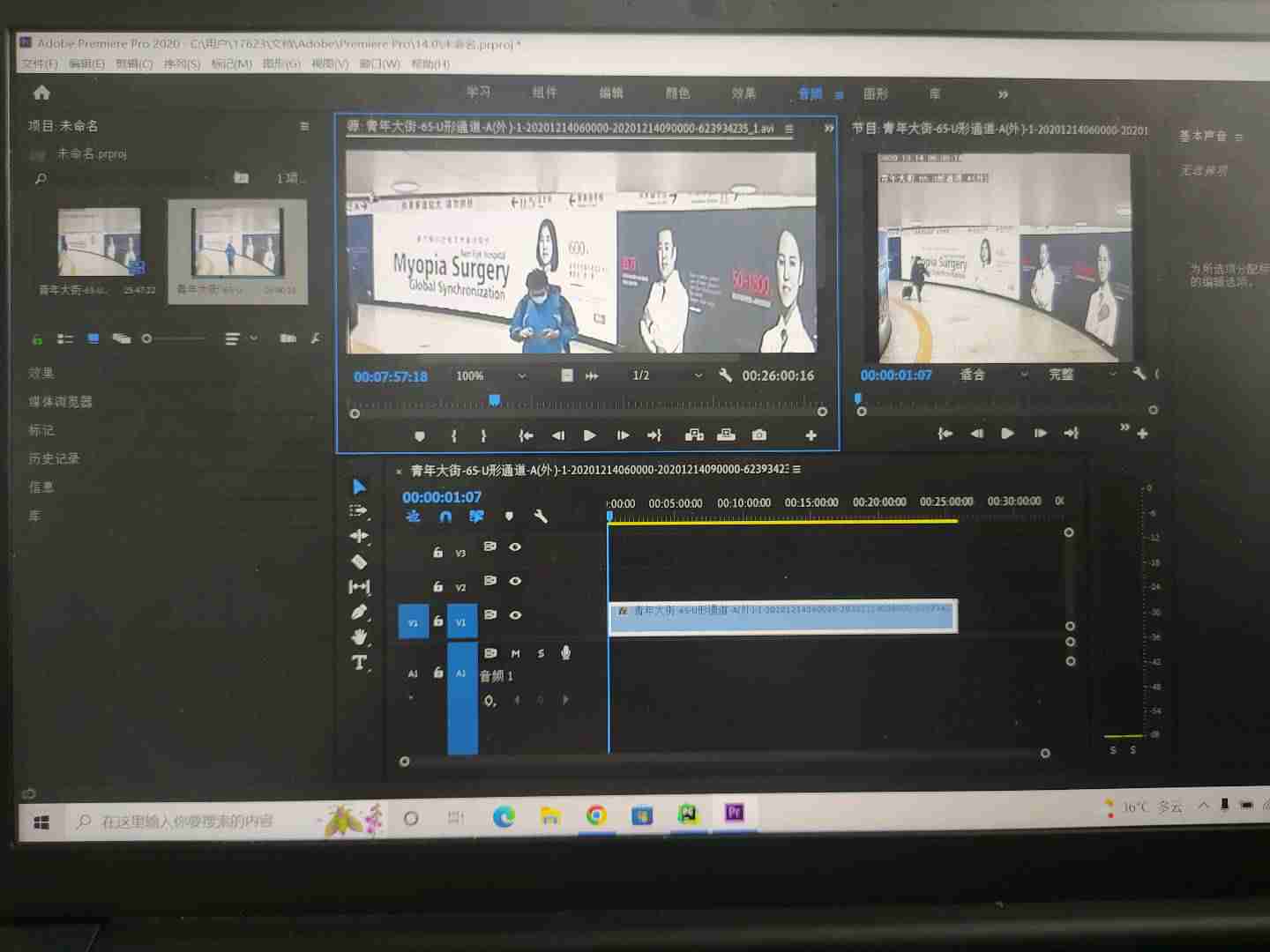Toggle V3 track output eye icon

[x=515, y=547]
